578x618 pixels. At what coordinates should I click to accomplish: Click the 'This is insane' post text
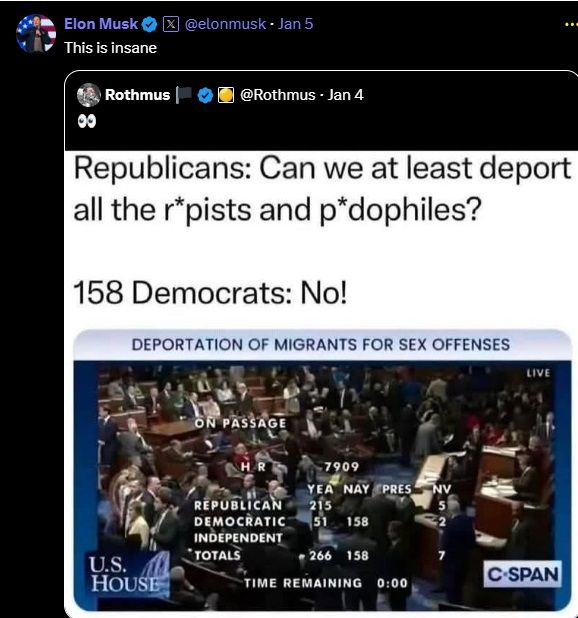[x=111, y=48]
